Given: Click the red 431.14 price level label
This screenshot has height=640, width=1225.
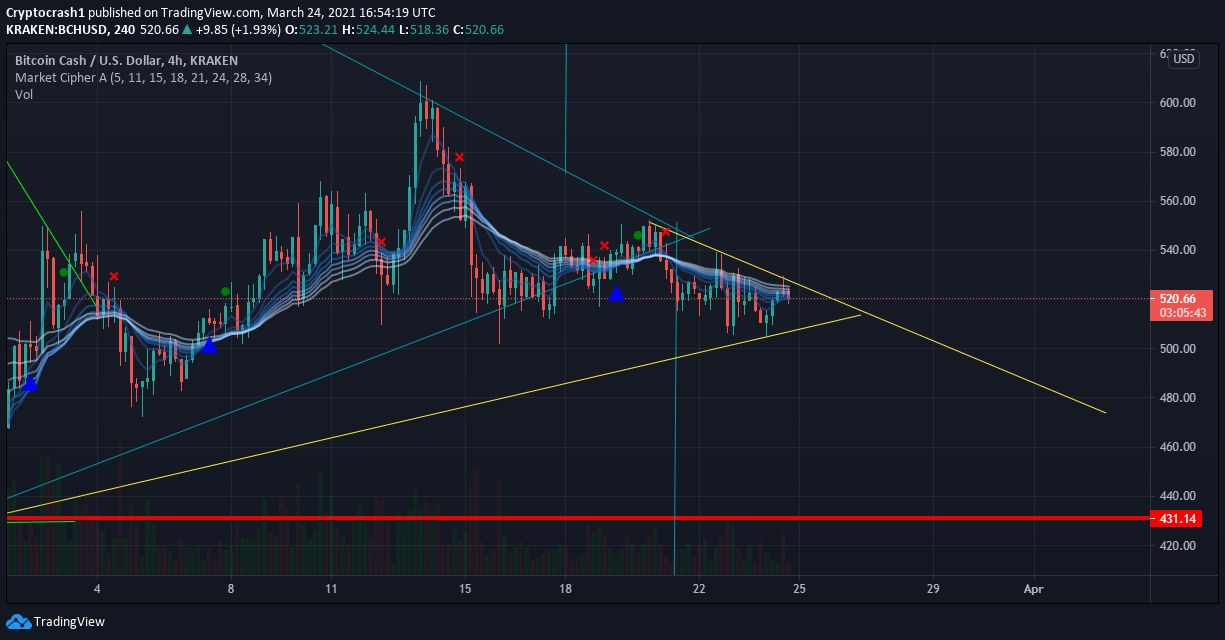Looking at the screenshot, I should 1176,519.
